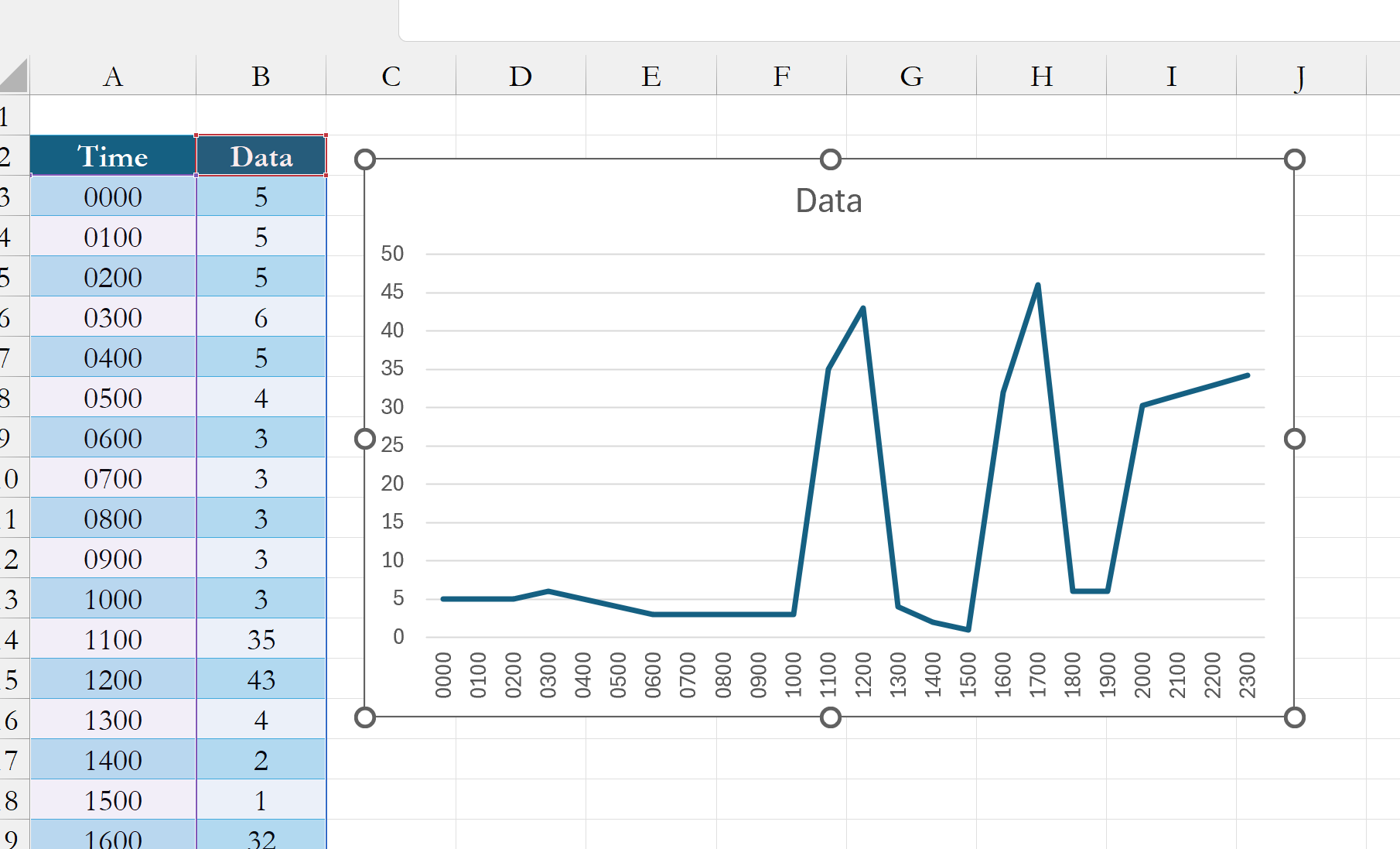Click the Select All corner triangle
The width and height of the screenshot is (1400, 849).
tap(14, 76)
